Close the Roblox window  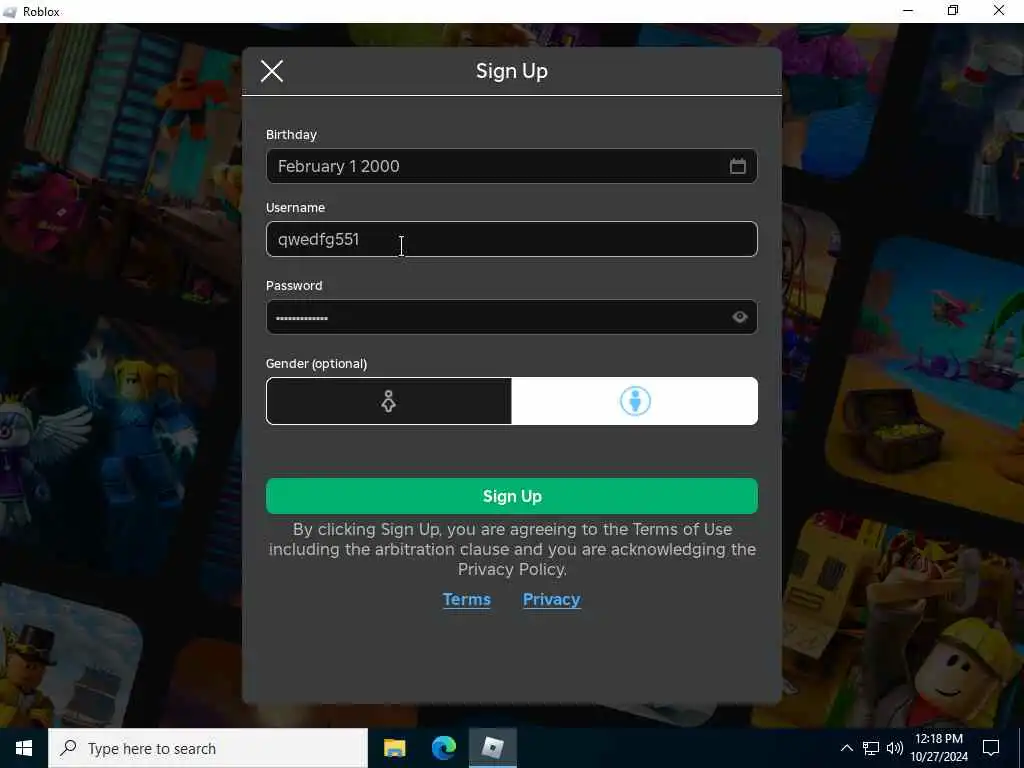tap(999, 11)
